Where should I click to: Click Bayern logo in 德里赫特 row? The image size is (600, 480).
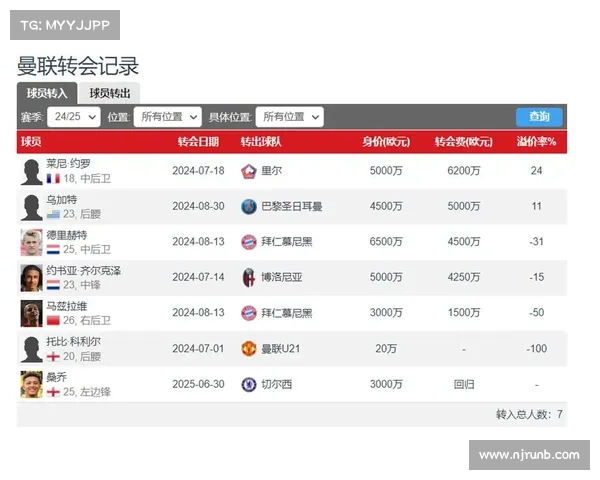(x=249, y=242)
